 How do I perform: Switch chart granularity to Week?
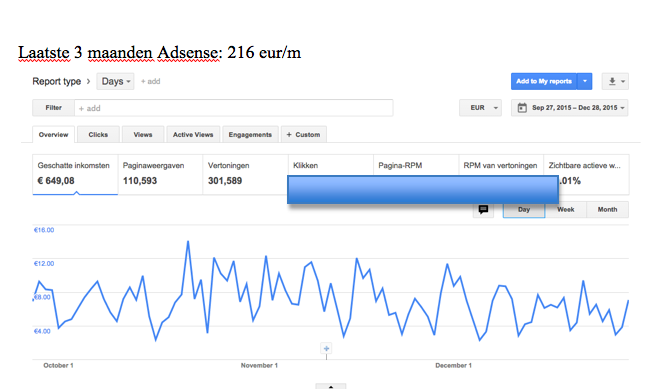566,209
